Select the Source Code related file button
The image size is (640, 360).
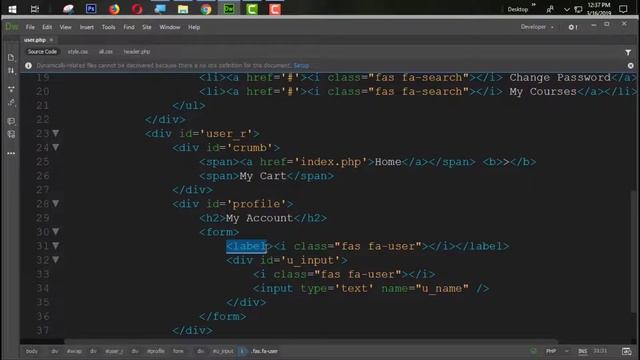[42, 52]
